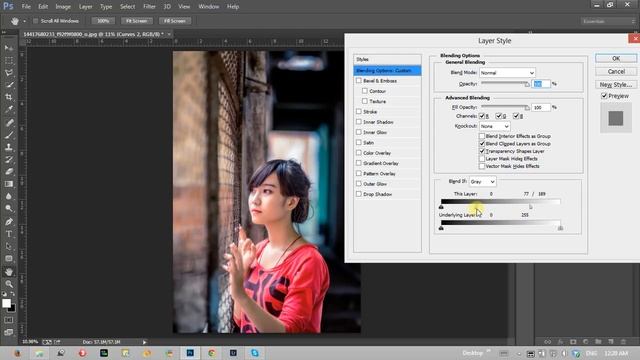Change screen mode icon at toolbox bottom

click(9, 332)
